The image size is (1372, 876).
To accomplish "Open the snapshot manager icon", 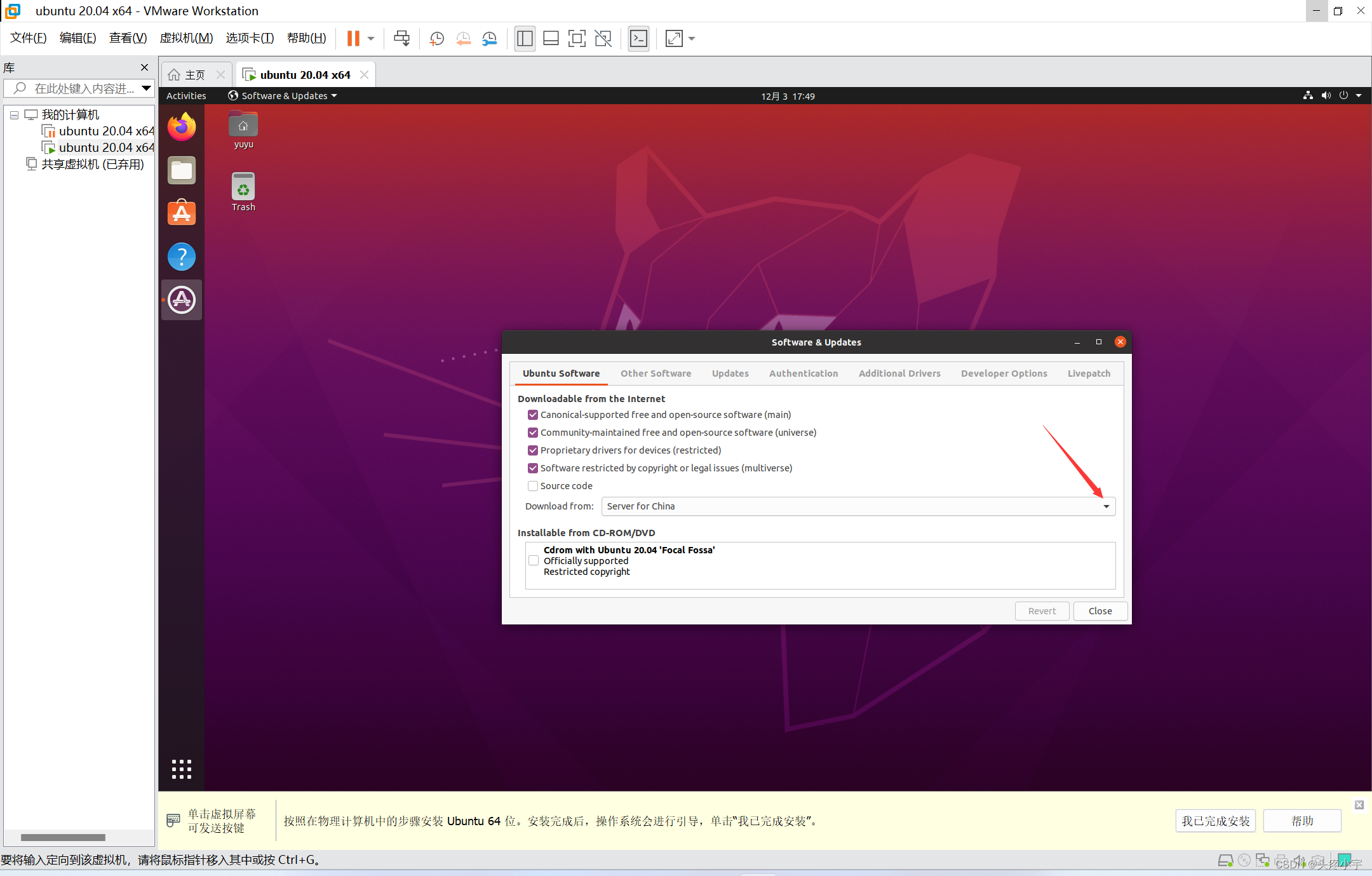I will (489, 39).
